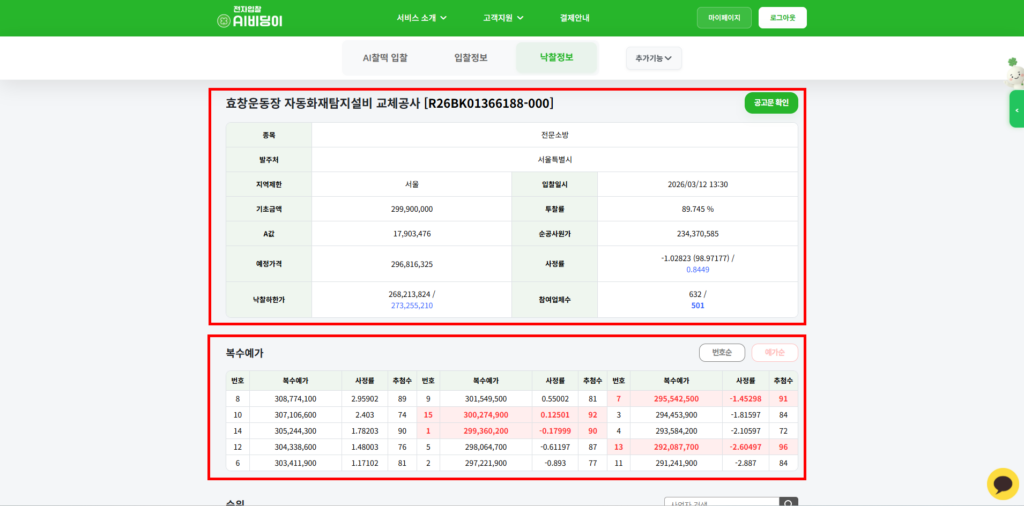Sort 복수예가 by 예가순

pyautogui.click(x=774, y=352)
